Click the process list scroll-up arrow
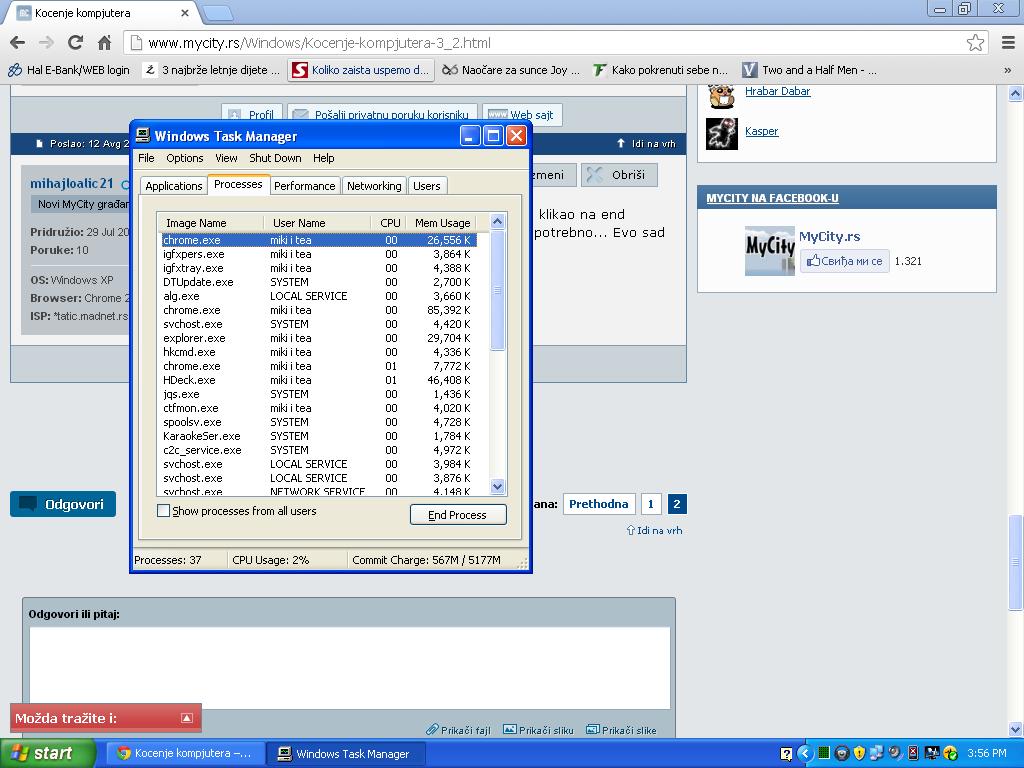The width and height of the screenshot is (1024, 768). [x=497, y=222]
